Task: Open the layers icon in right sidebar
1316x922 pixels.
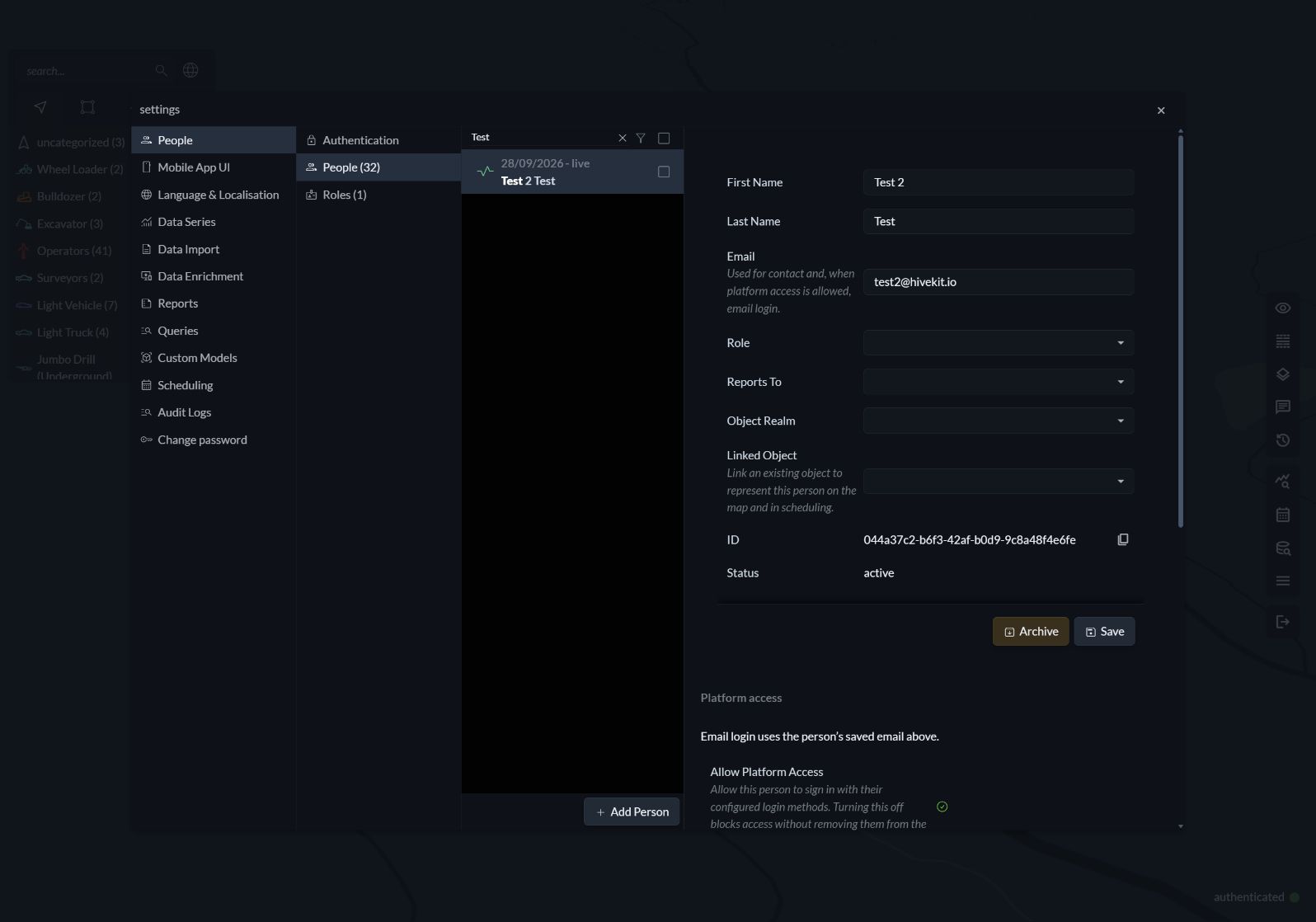Action: [1283, 374]
